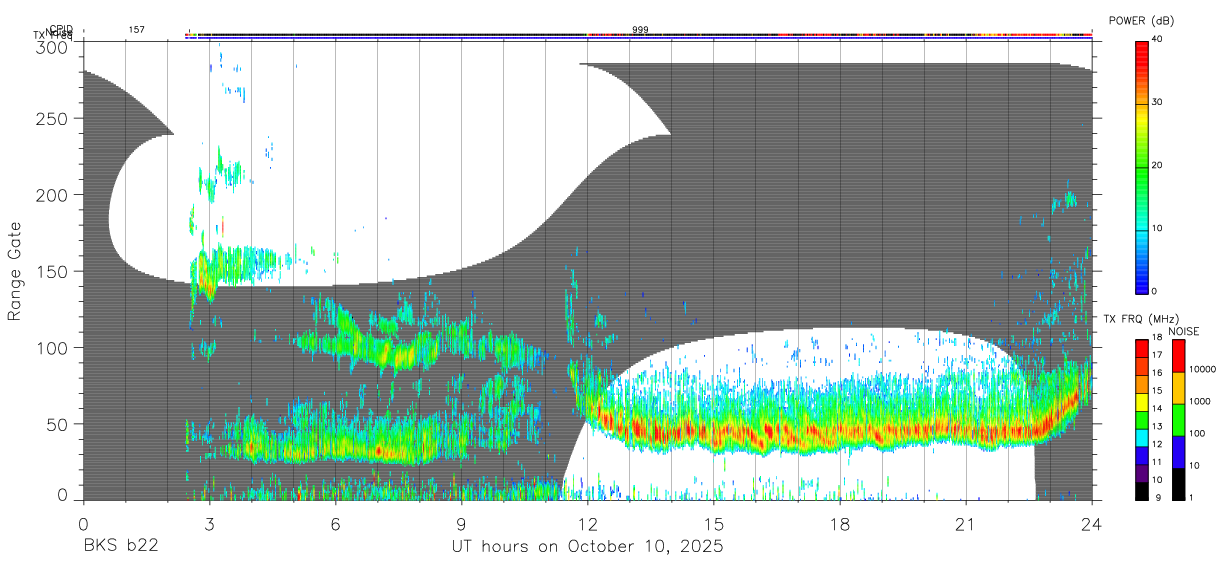This screenshot has width=1228, height=567.
Task: Click the 40 tick on power scale
Action: point(1156,38)
